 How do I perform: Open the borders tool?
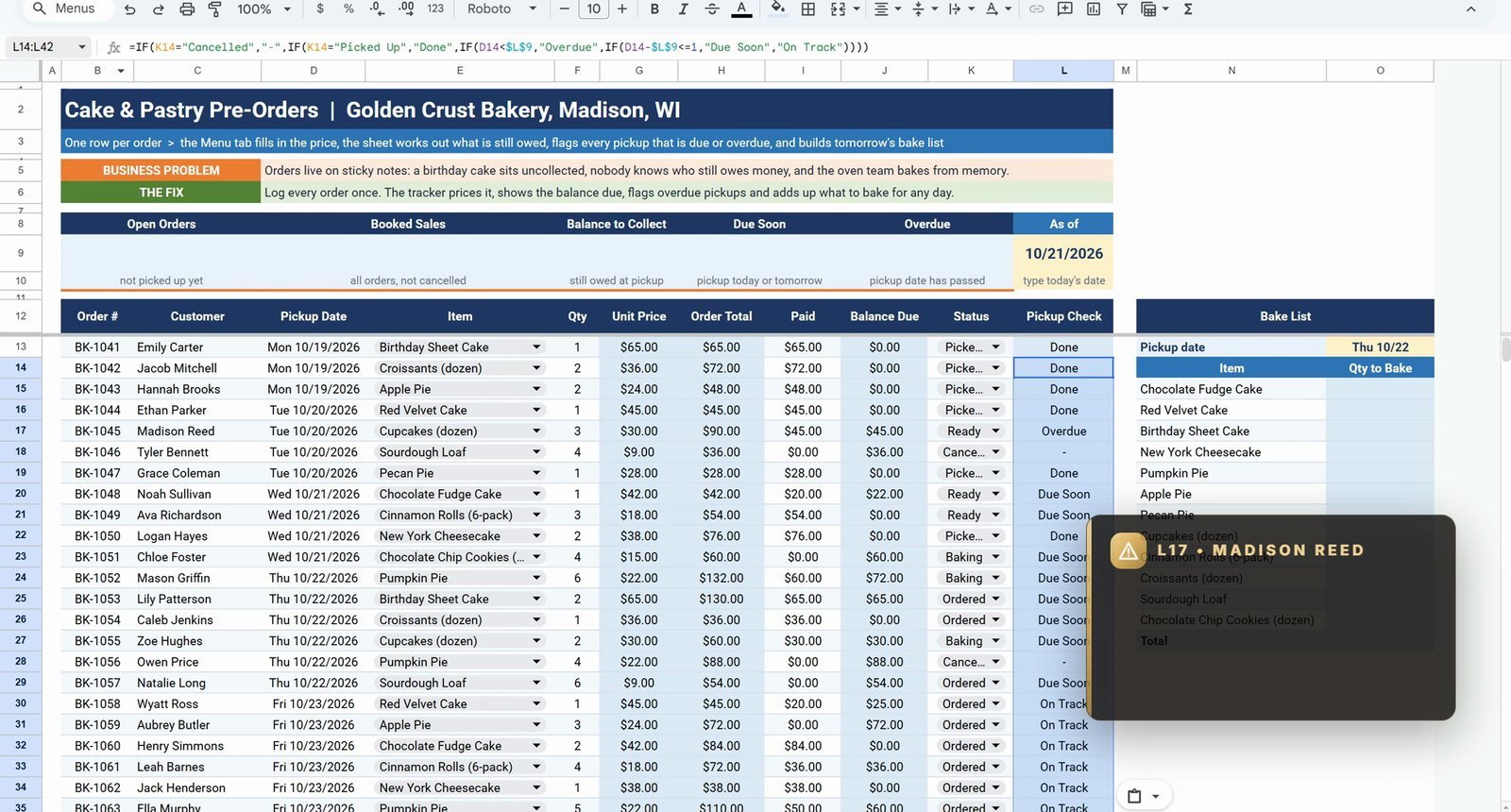coord(808,8)
